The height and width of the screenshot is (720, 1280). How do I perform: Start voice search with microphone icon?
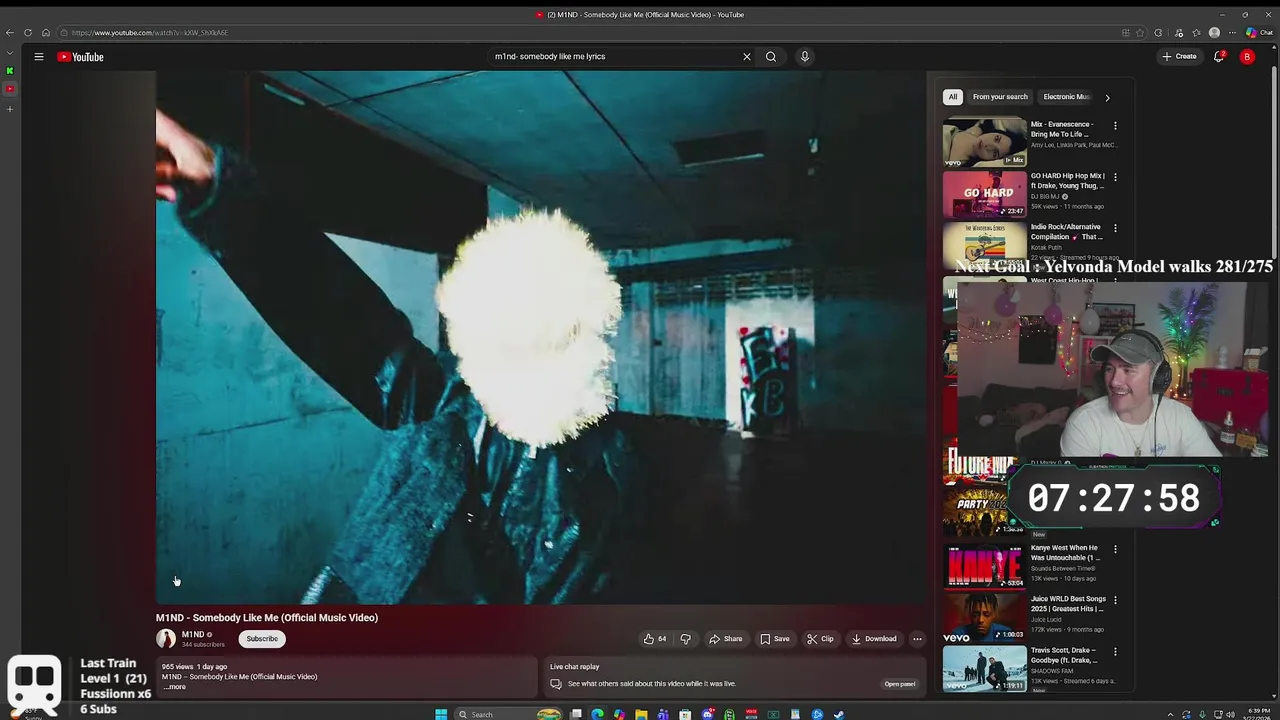pyautogui.click(x=804, y=57)
